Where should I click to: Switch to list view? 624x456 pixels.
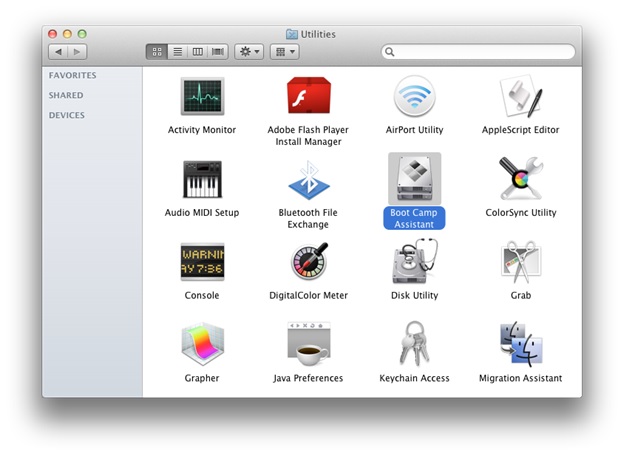click(177, 52)
